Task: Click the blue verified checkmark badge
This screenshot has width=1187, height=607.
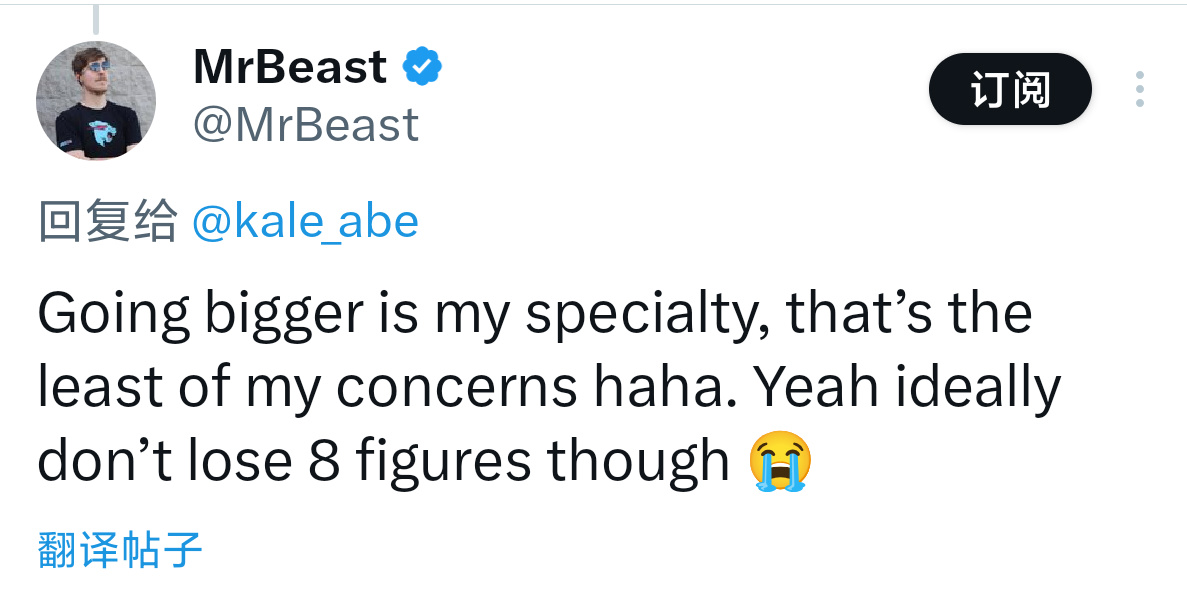Action: (422, 66)
